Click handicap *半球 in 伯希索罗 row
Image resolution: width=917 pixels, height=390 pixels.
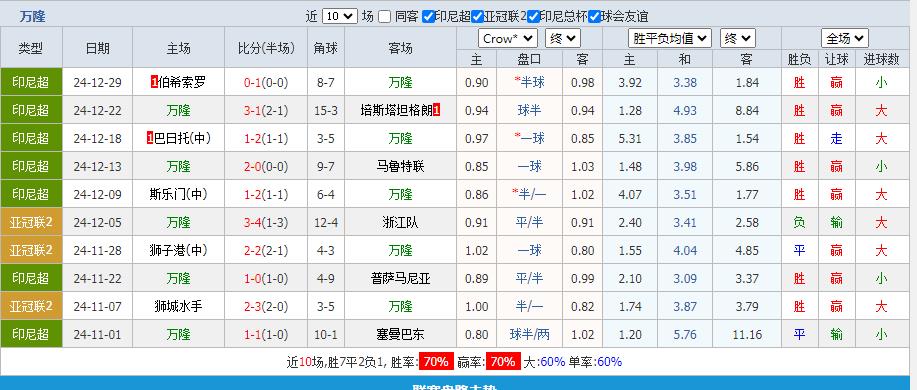pyautogui.click(x=529, y=82)
